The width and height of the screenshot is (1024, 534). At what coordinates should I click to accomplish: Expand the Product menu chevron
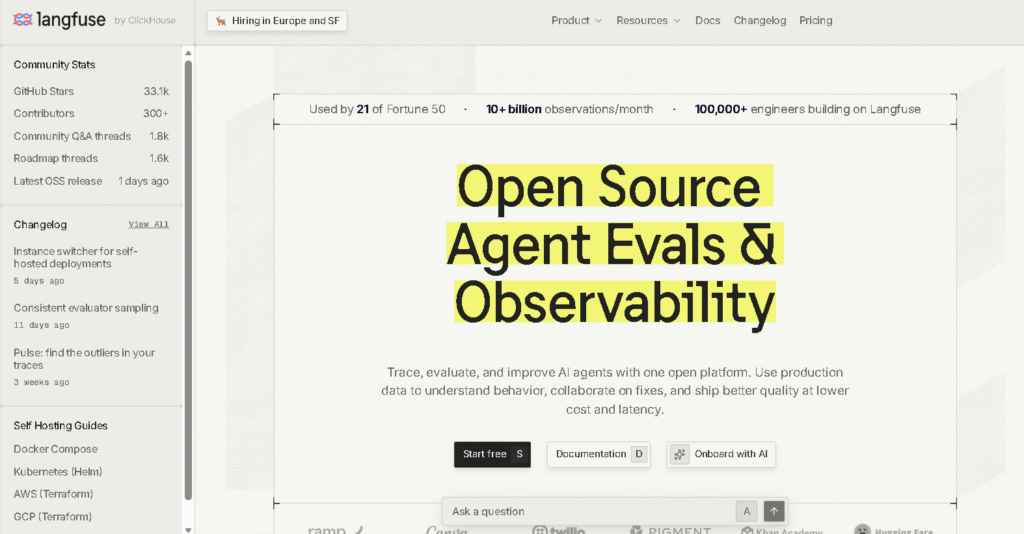coord(598,21)
